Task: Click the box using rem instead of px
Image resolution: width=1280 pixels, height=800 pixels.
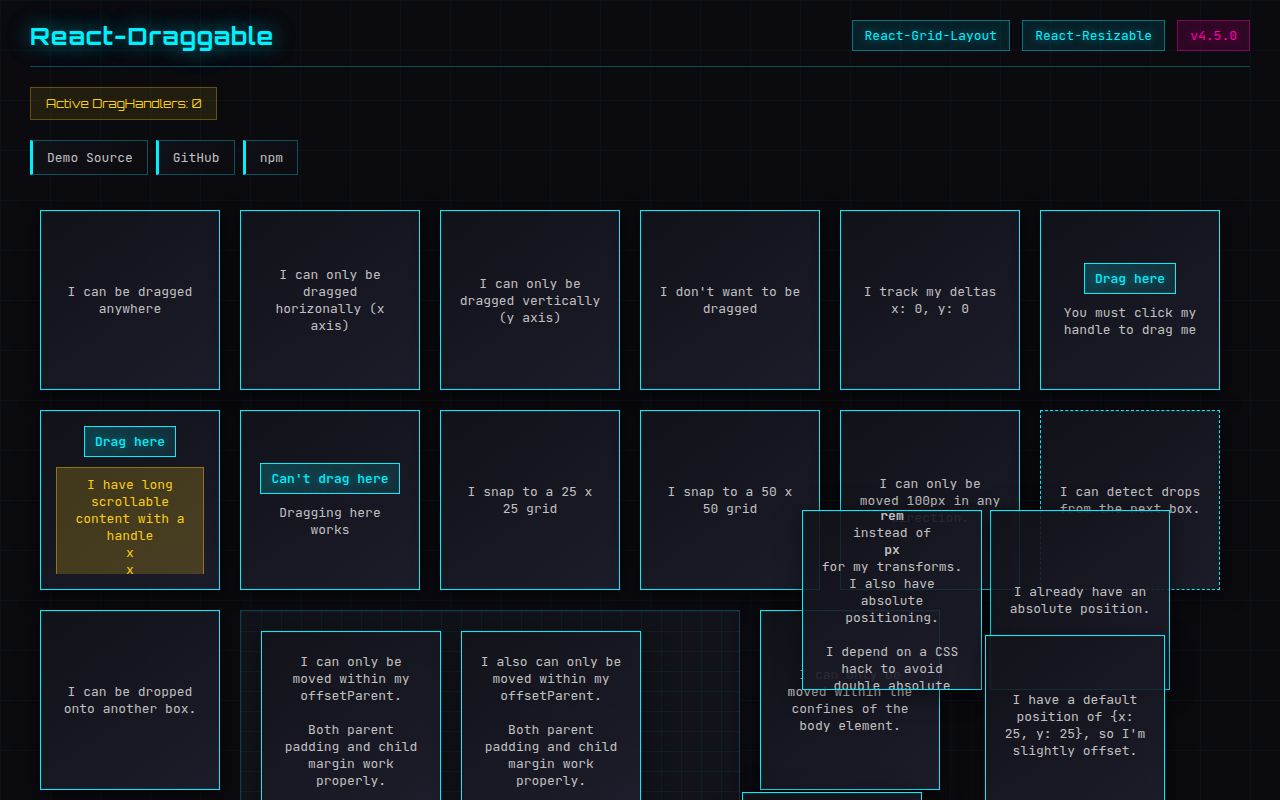Action: coord(892,600)
